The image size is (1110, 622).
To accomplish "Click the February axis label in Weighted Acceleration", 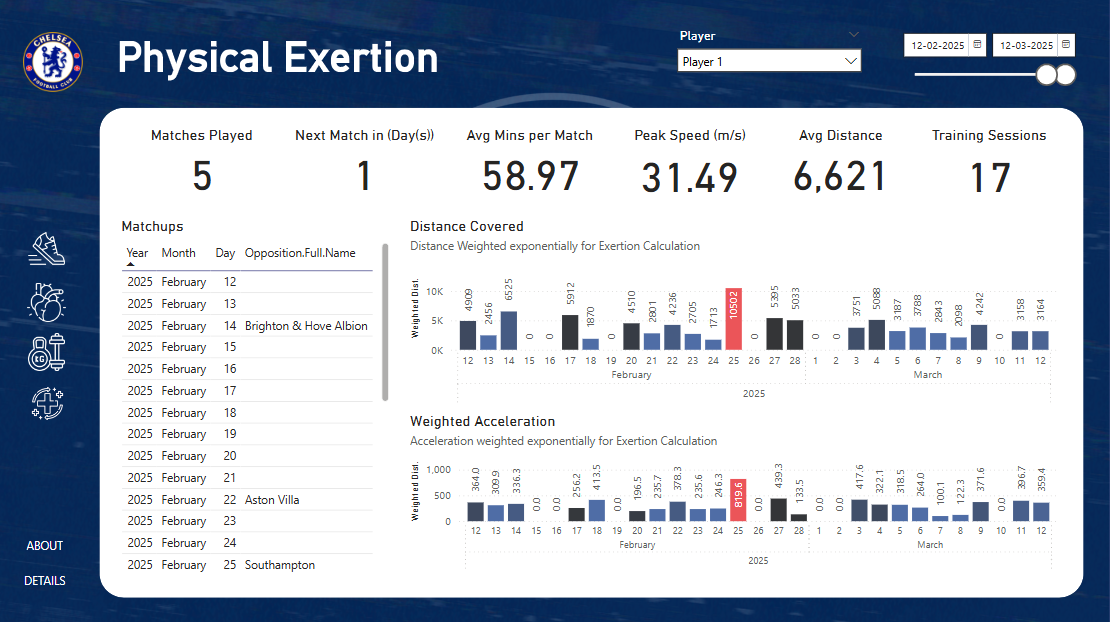I will click(x=637, y=545).
